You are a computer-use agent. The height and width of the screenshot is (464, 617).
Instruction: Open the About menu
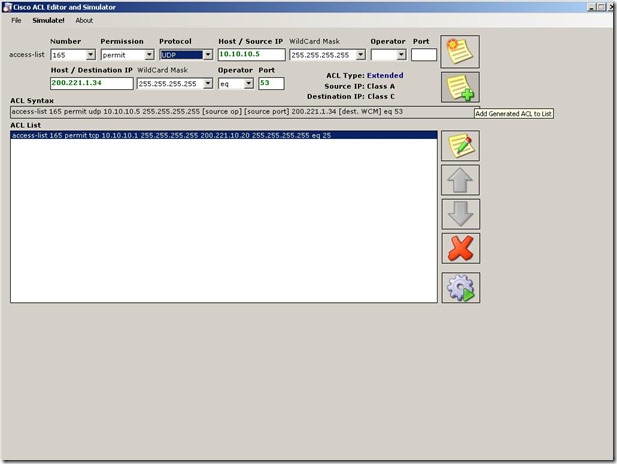(x=84, y=20)
